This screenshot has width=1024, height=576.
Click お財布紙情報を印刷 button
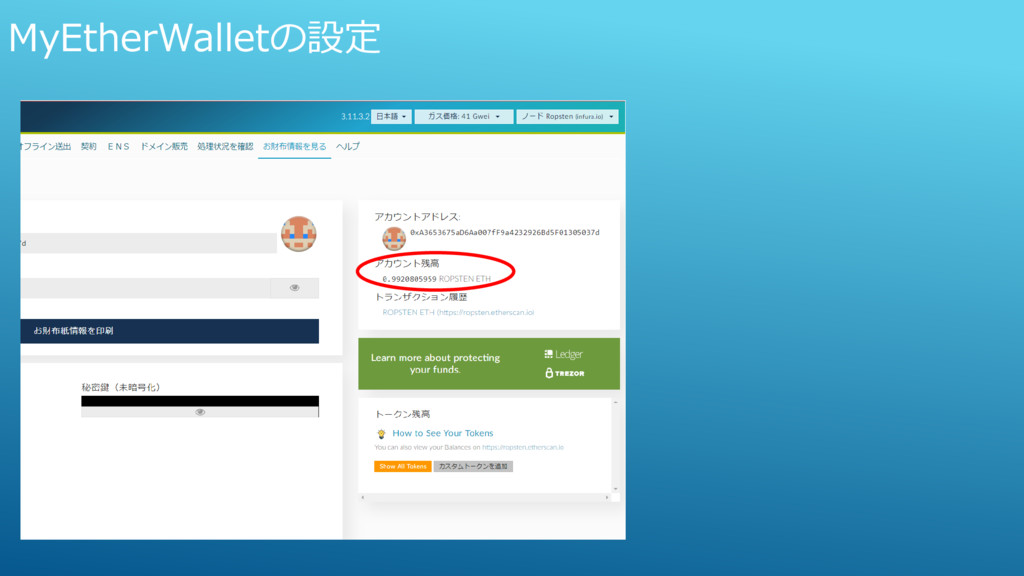pyautogui.click(x=170, y=331)
